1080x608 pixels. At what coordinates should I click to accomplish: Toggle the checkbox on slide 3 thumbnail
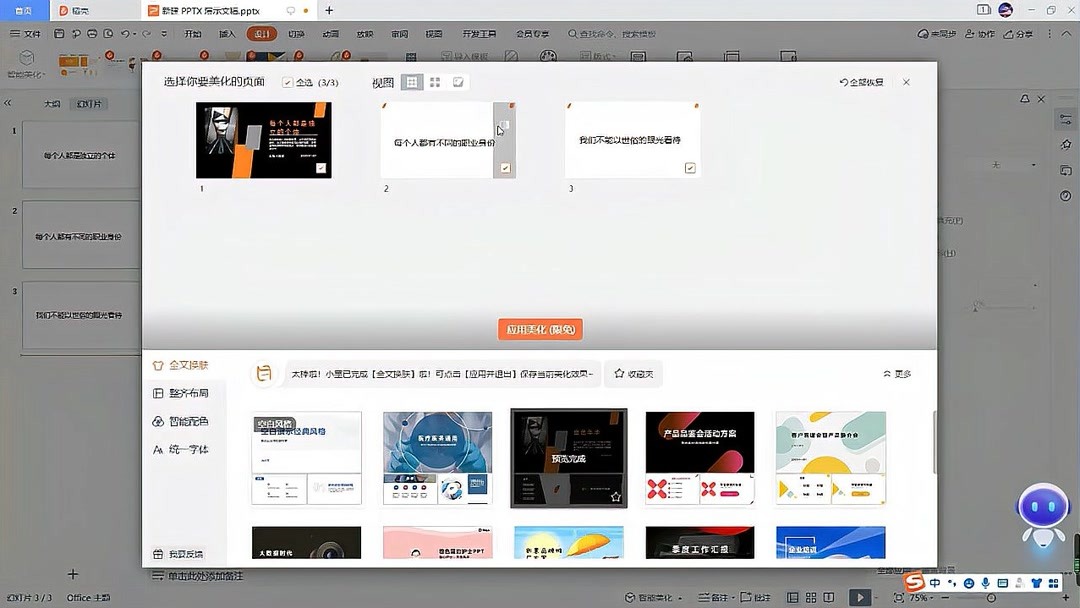689,168
